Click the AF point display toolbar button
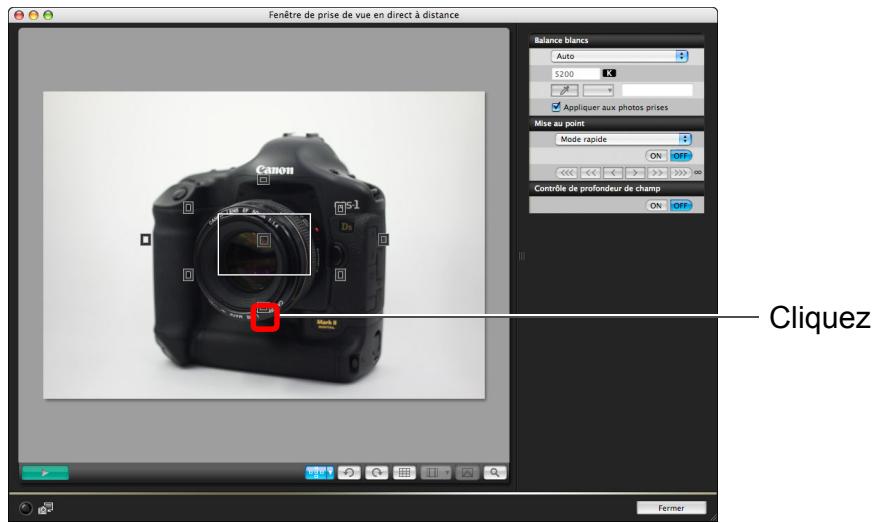The height and width of the screenshot is (523, 876). pos(316,473)
